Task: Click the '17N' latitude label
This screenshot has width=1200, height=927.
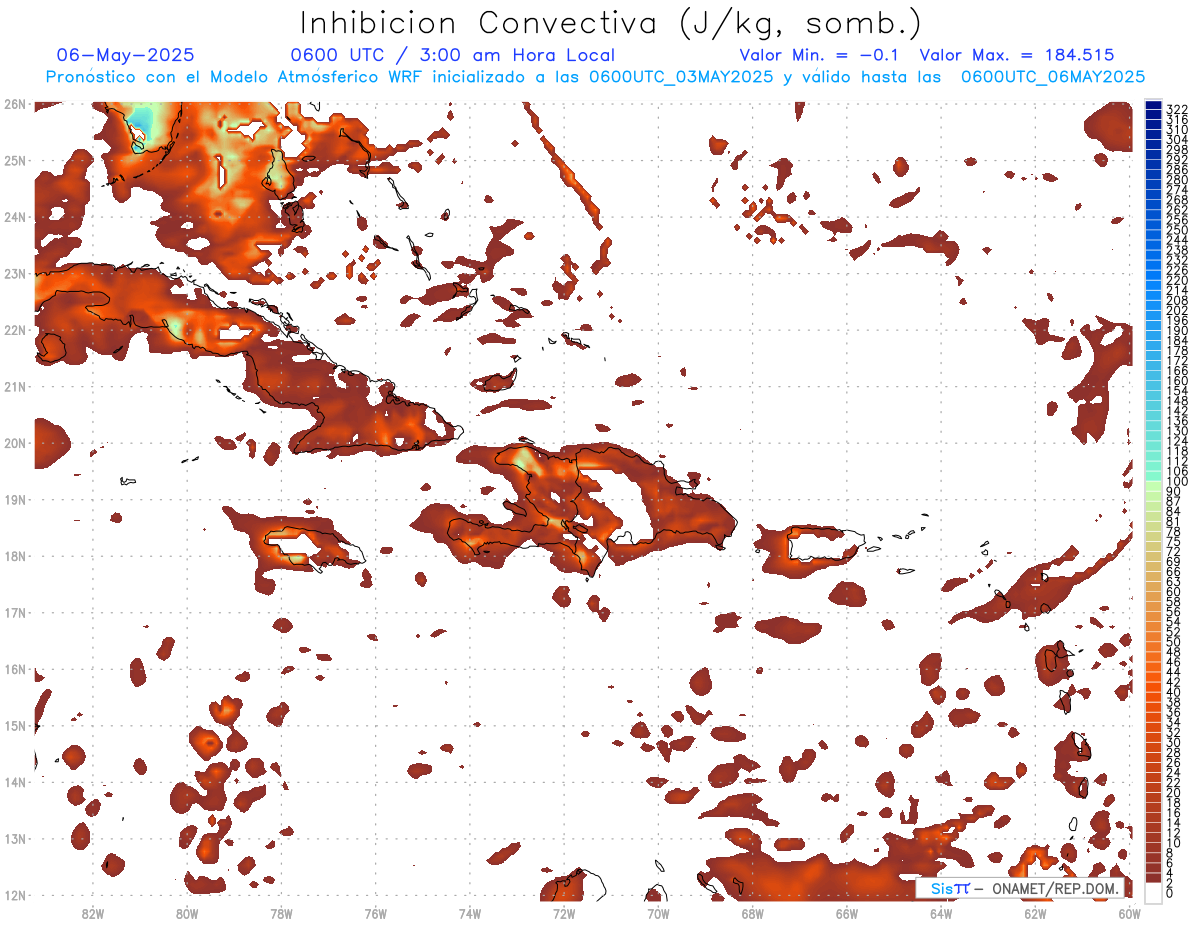Action: pos(15,612)
